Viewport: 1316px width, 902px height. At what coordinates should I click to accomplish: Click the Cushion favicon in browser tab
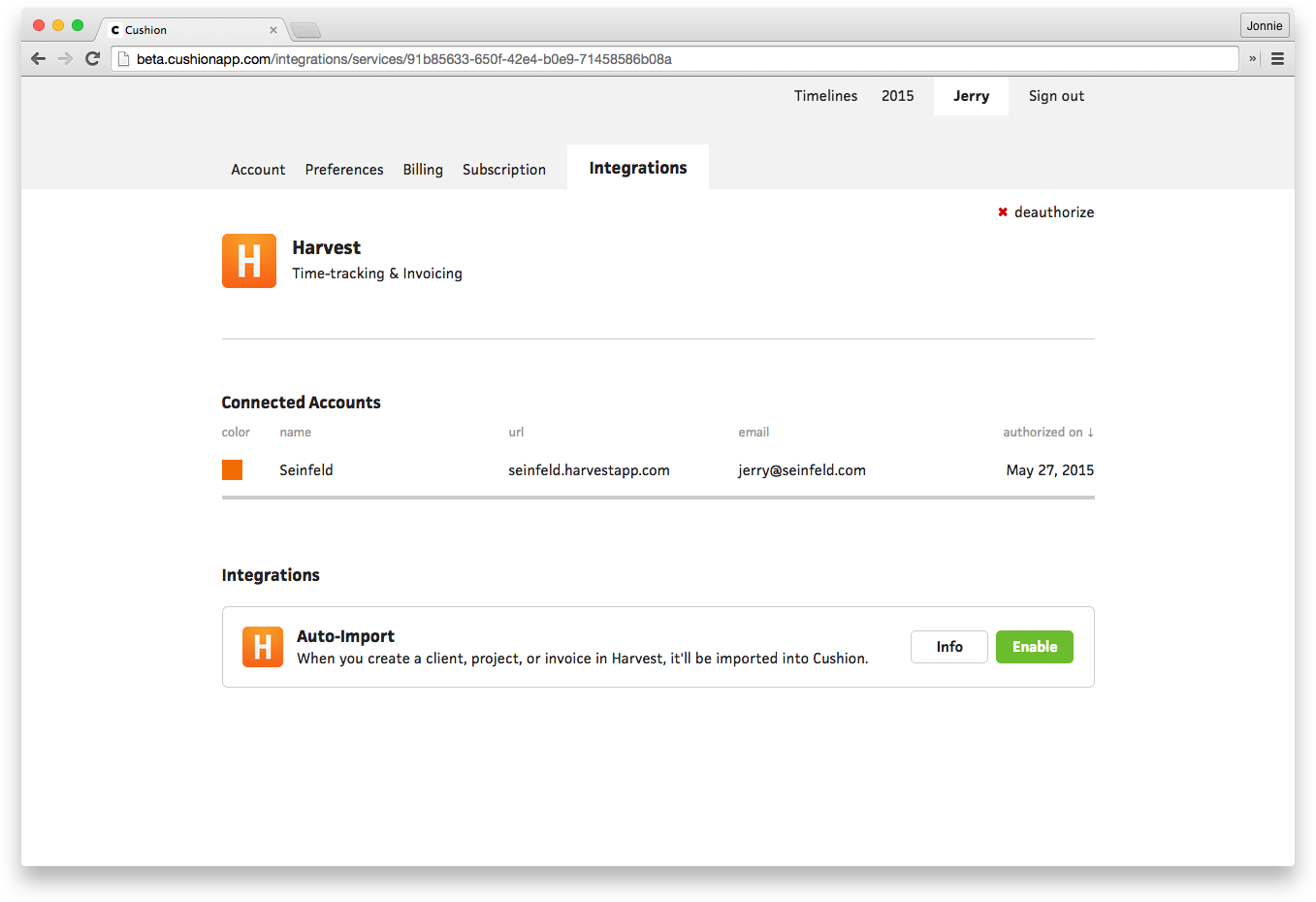(x=115, y=30)
